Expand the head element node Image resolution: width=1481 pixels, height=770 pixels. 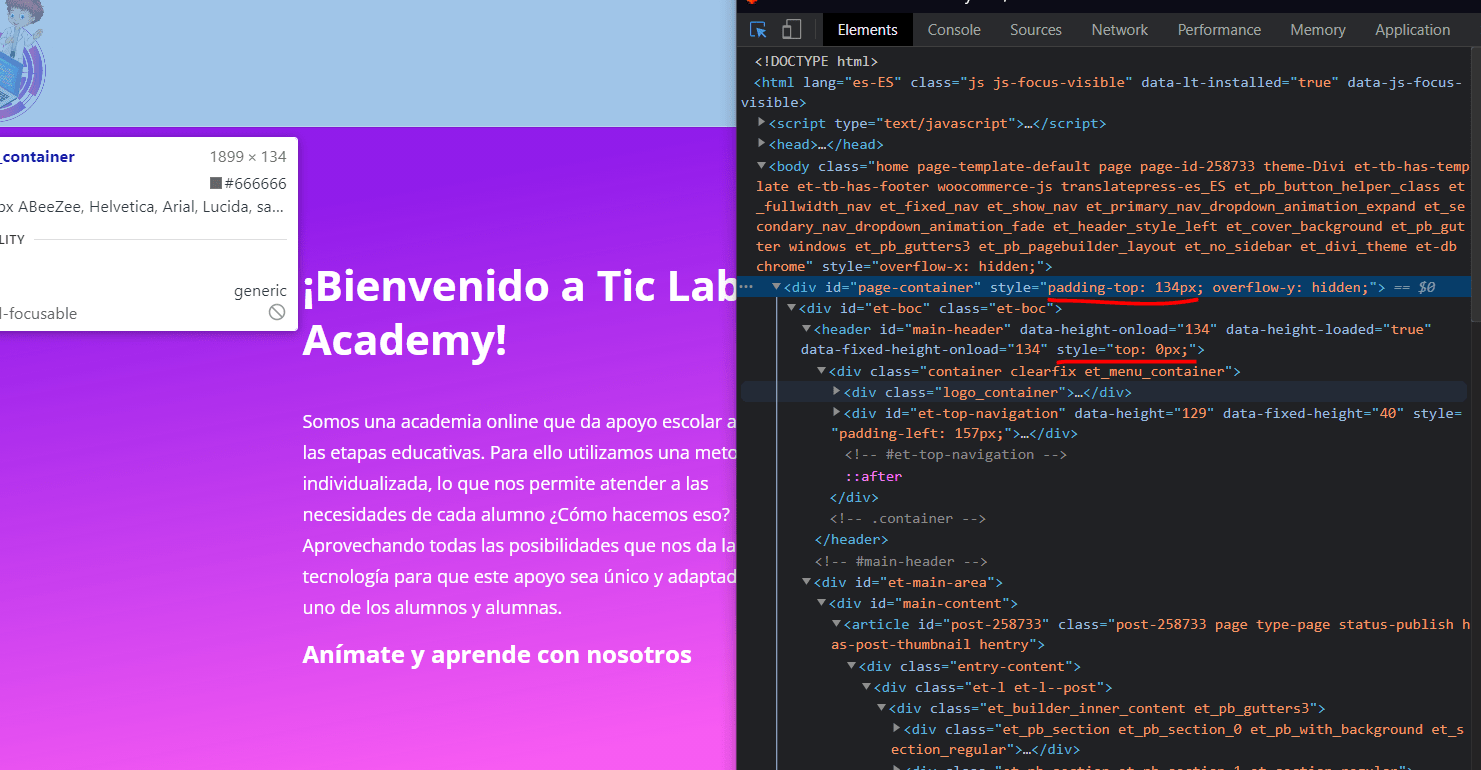point(762,144)
